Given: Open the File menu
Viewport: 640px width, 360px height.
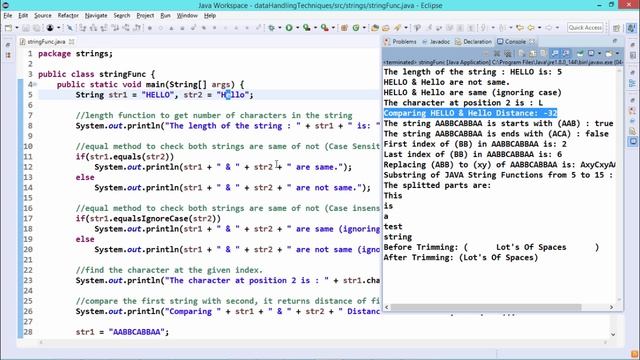Looking at the screenshot, I should [8, 16].
